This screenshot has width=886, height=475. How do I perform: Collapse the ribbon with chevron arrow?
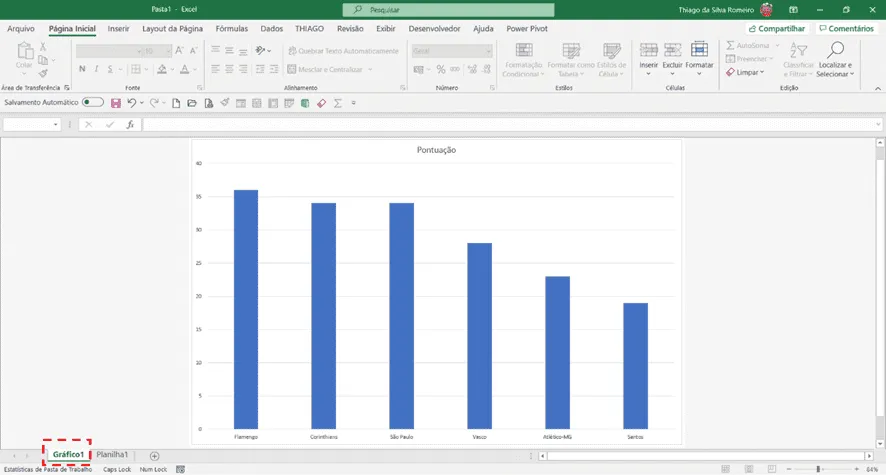point(878,89)
